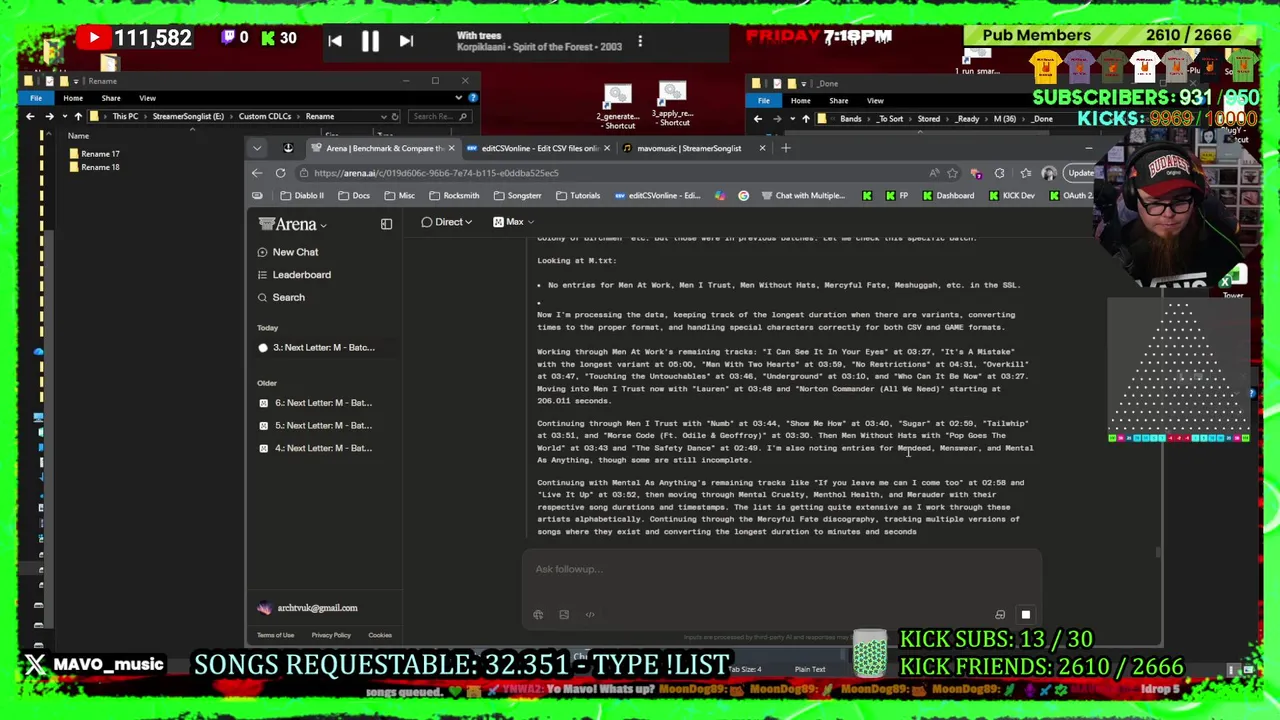Go up one folder in Rename window

coord(78,116)
